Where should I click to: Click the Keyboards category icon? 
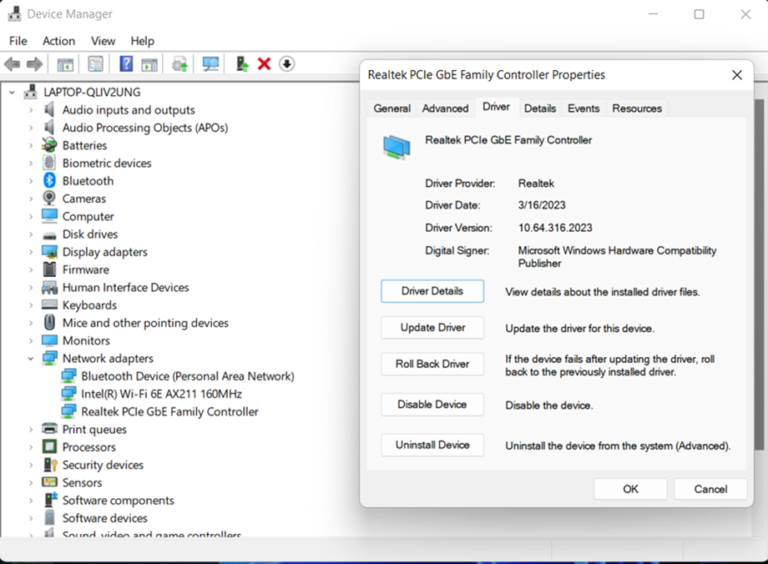49,305
